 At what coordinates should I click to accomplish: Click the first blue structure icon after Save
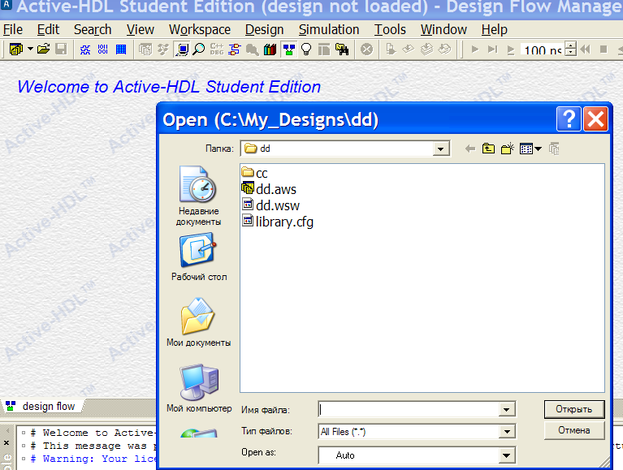click(85, 49)
